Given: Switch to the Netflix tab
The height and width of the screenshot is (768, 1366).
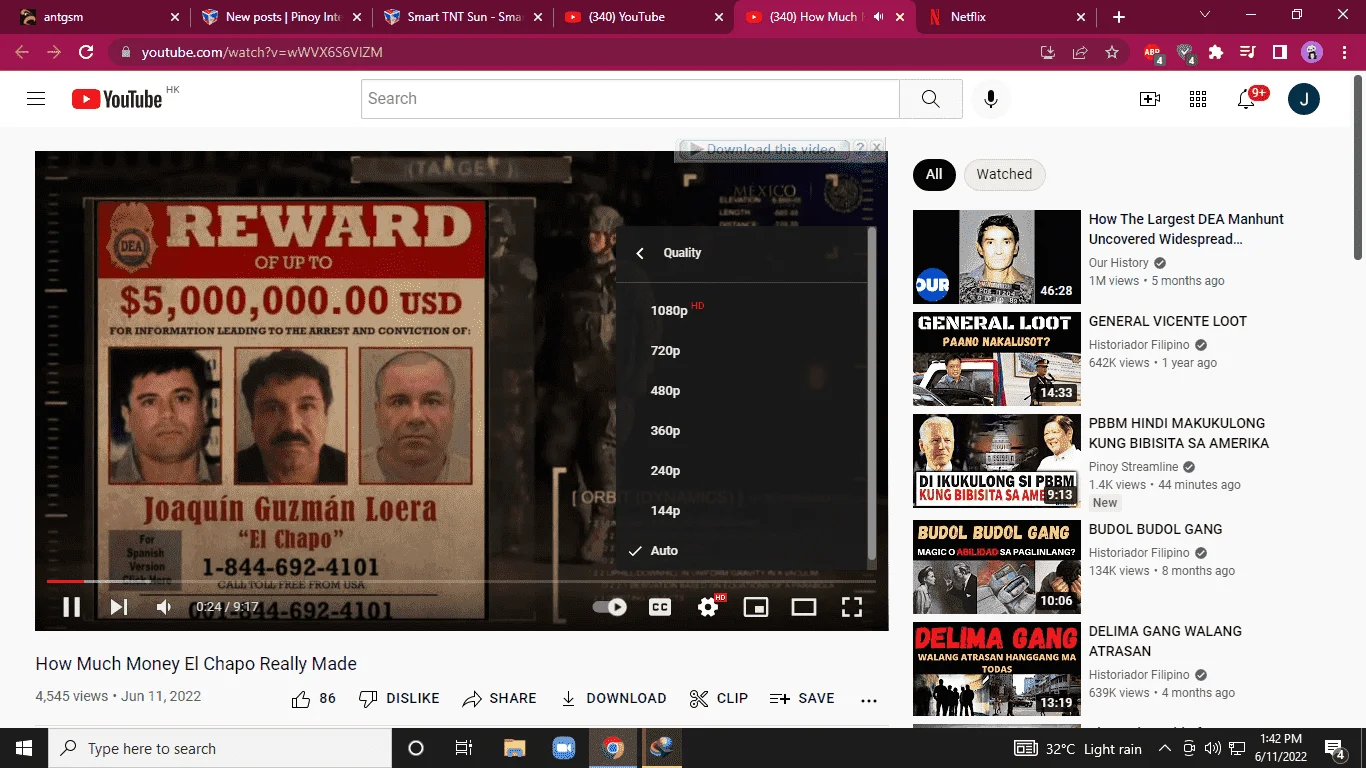Looking at the screenshot, I should click(x=1008, y=17).
